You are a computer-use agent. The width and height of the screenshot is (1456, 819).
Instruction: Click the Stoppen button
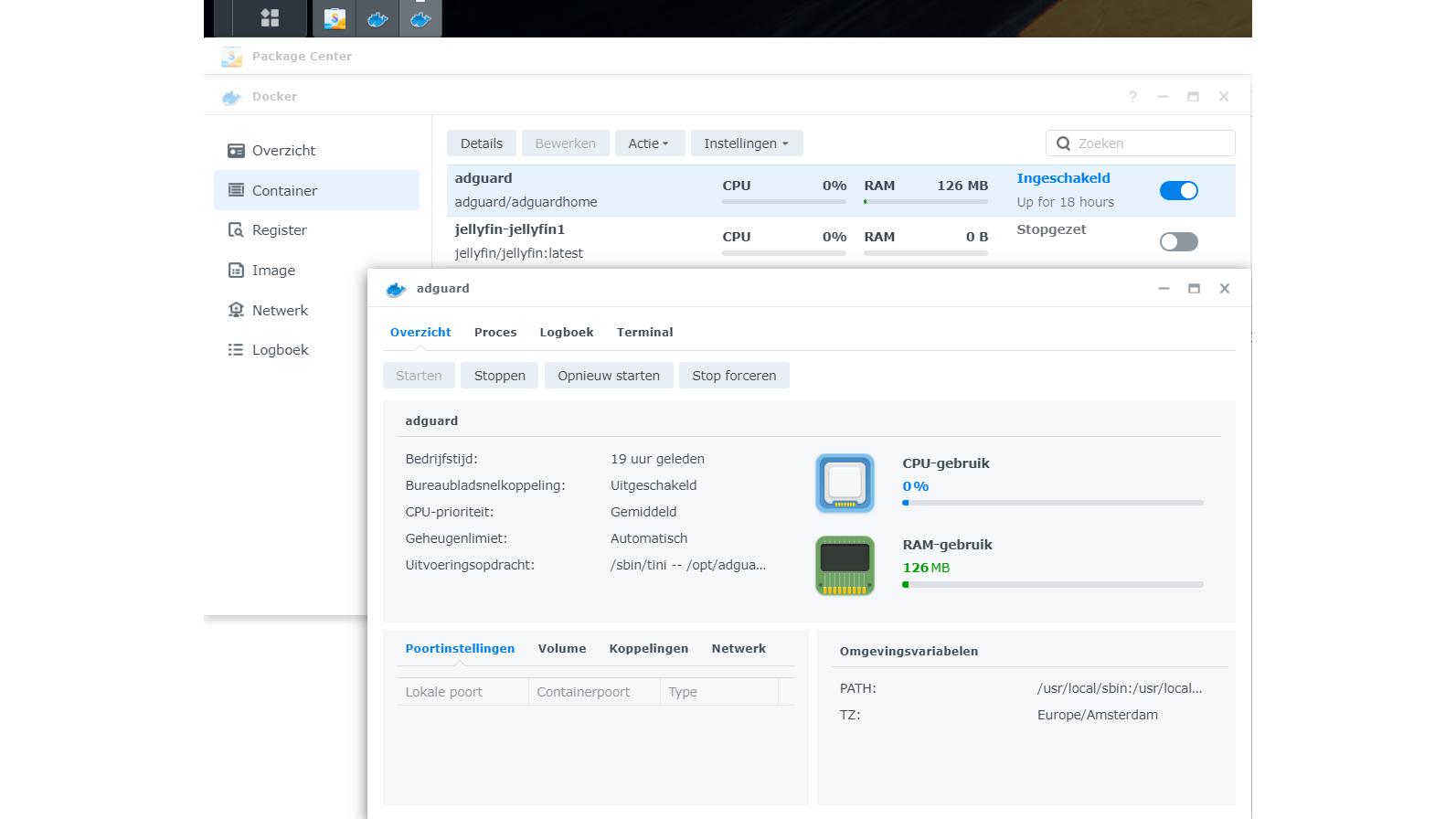pos(500,376)
